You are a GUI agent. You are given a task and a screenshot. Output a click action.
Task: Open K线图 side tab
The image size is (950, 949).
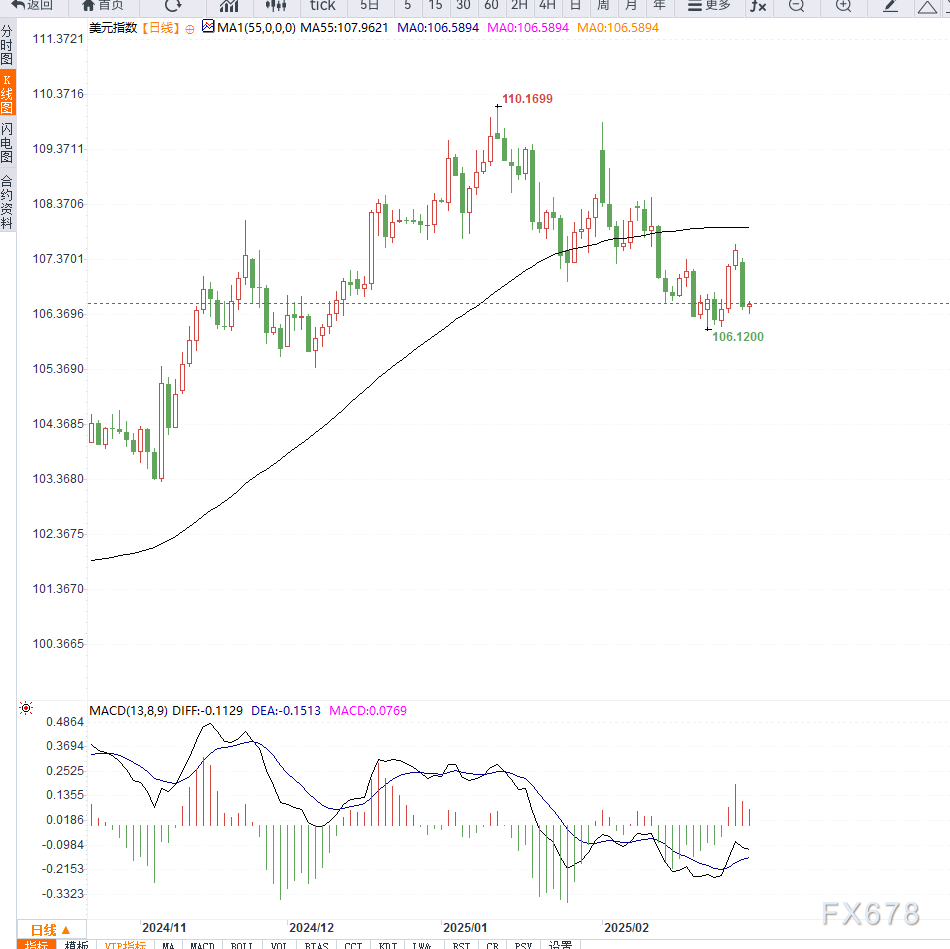pos(7,93)
